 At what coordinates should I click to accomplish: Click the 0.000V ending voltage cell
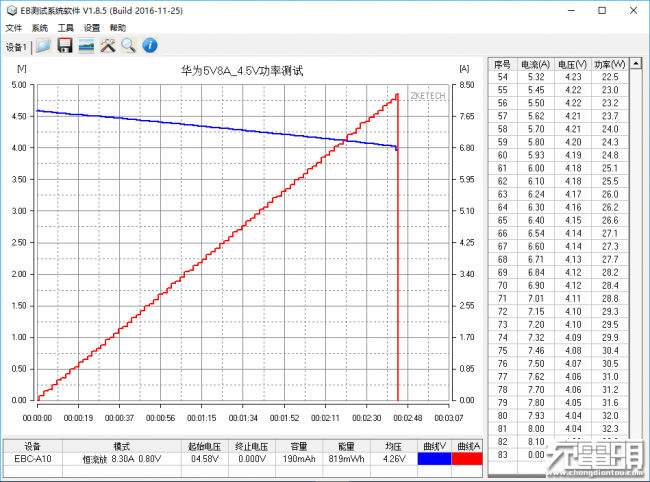coord(252,459)
